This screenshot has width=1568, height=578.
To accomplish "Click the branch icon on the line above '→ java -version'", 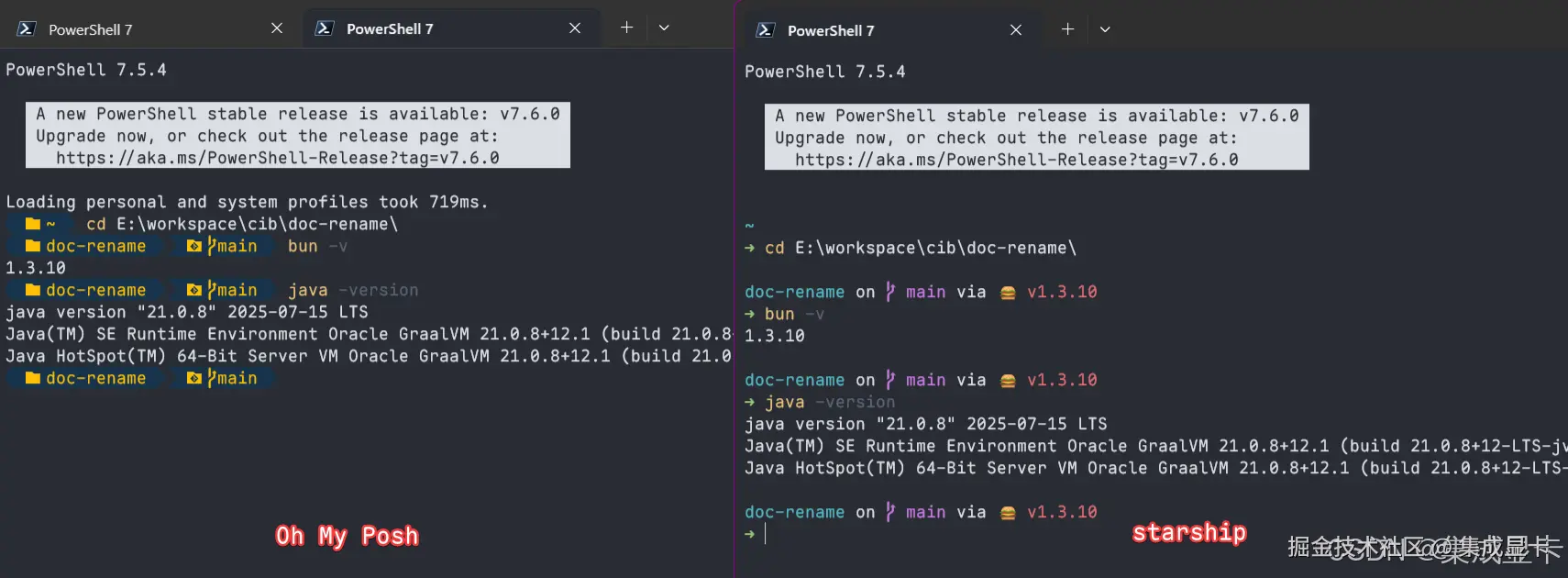I will coord(890,380).
